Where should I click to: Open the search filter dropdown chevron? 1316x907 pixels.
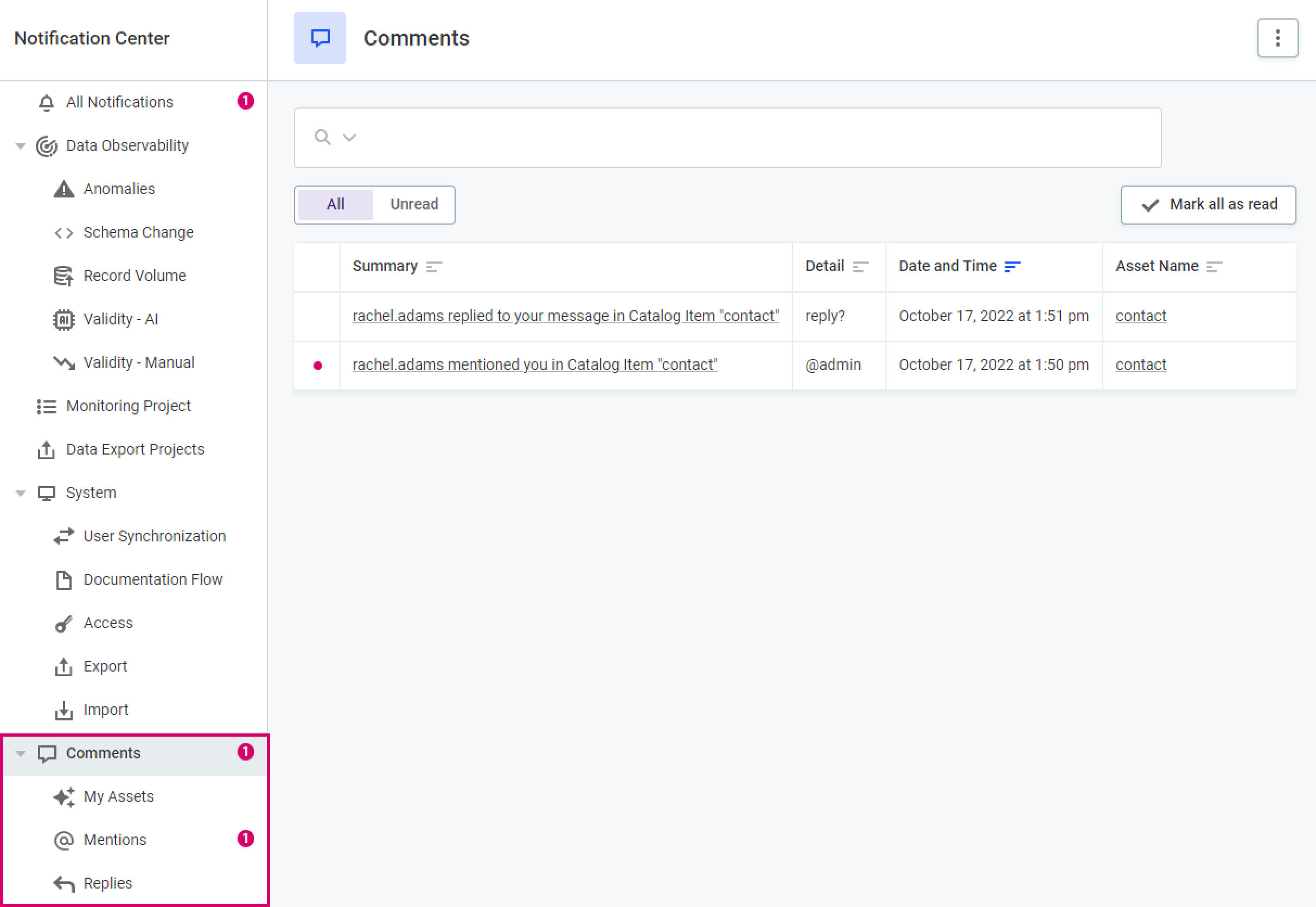(x=349, y=138)
